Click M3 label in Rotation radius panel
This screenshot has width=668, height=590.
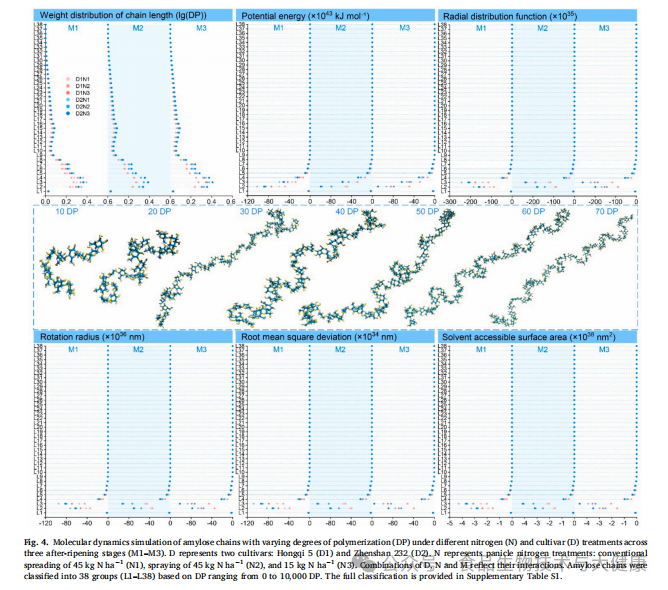[x=201, y=350]
